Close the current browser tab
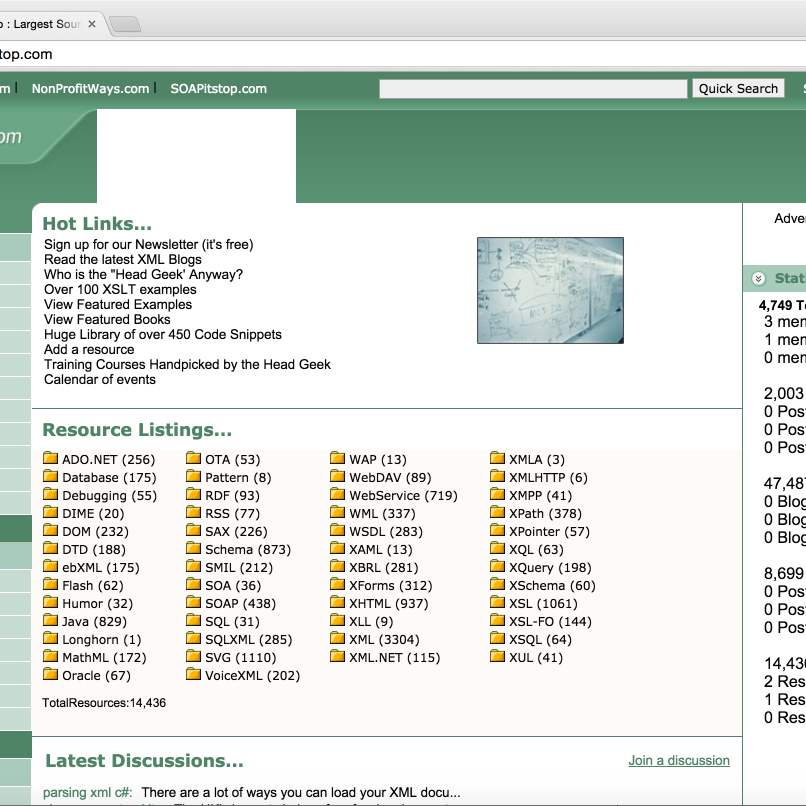The height and width of the screenshot is (806, 806). coord(92,24)
